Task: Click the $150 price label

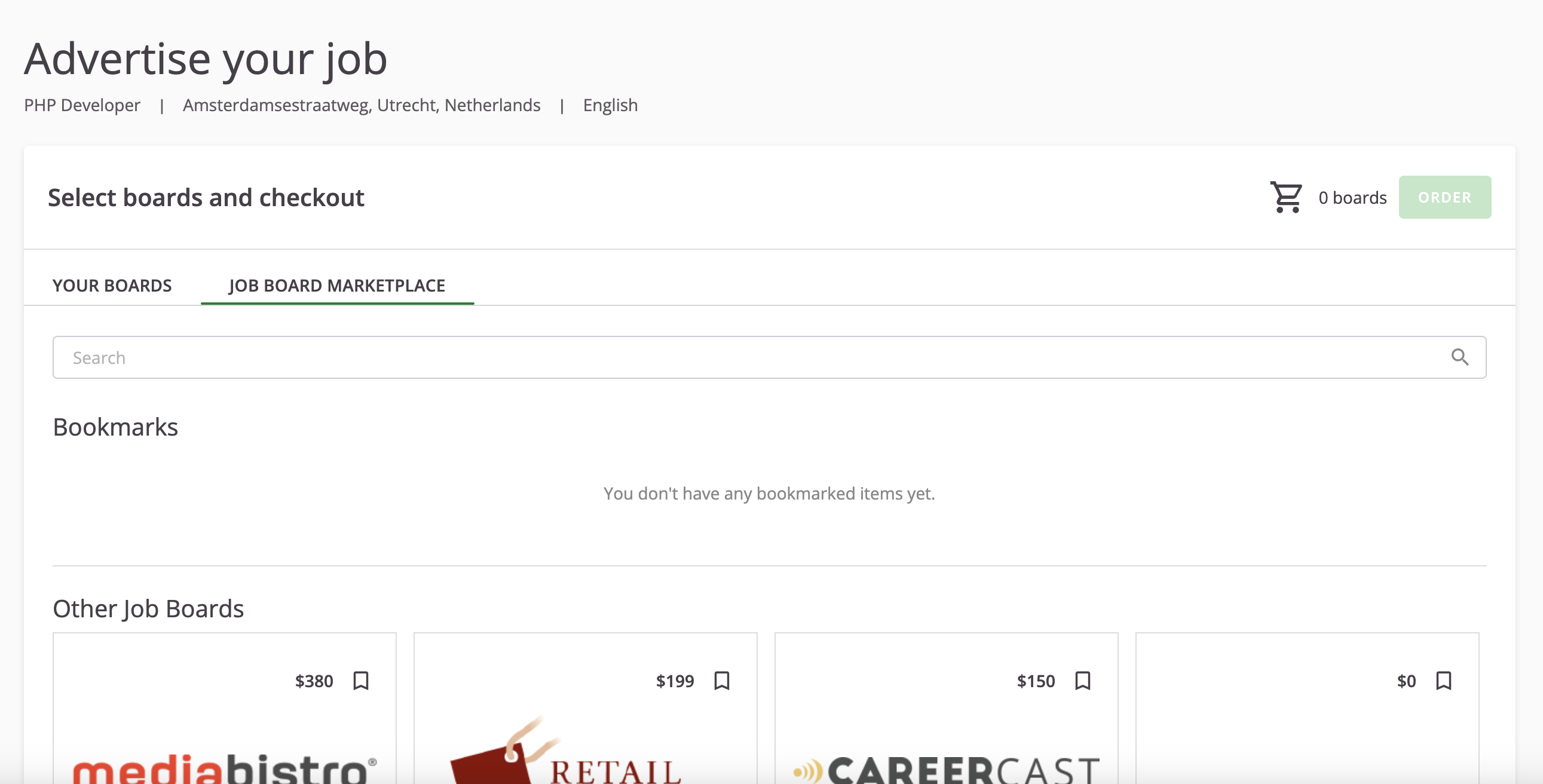Action: click(x=1036, y=681)
